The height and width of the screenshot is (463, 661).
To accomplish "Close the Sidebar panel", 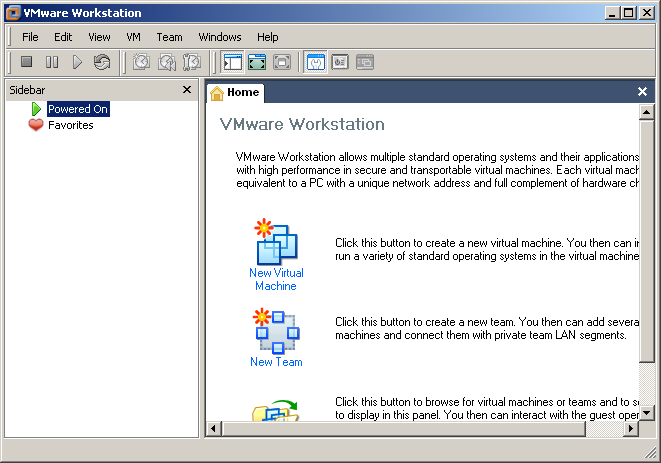I will click(x=187, y=89).
